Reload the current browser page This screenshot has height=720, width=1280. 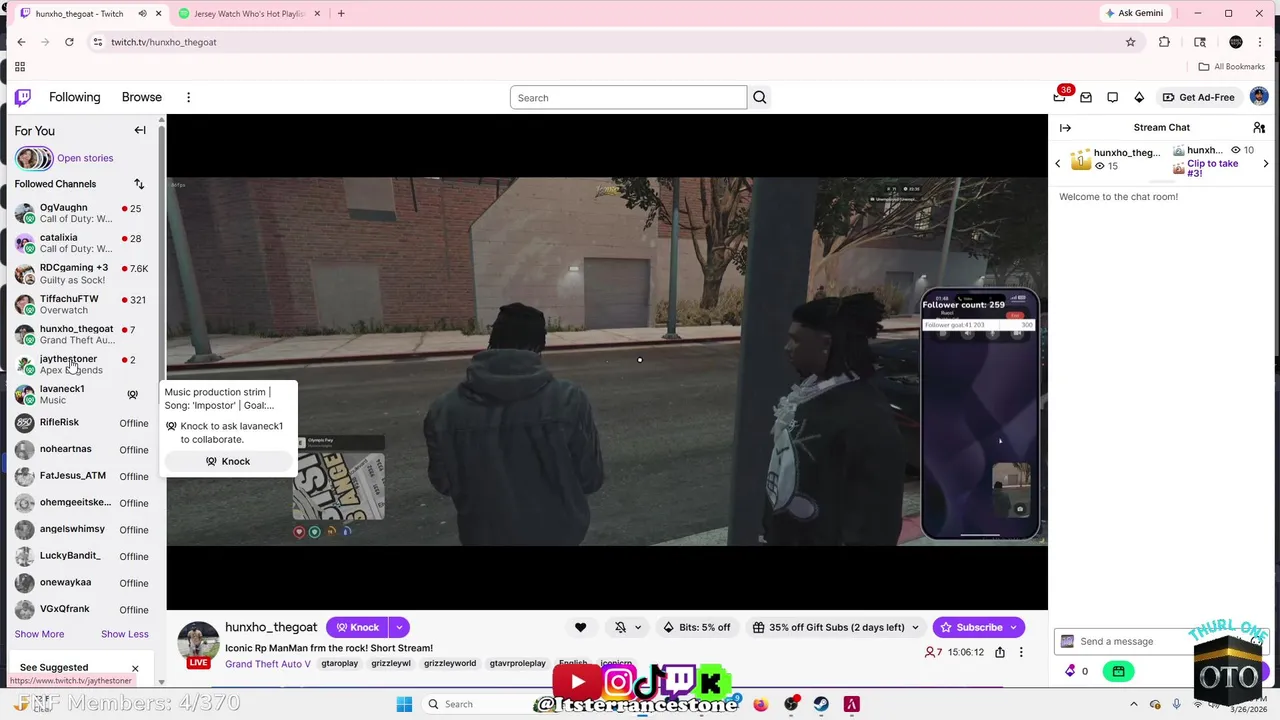click(x=69, y=42)
